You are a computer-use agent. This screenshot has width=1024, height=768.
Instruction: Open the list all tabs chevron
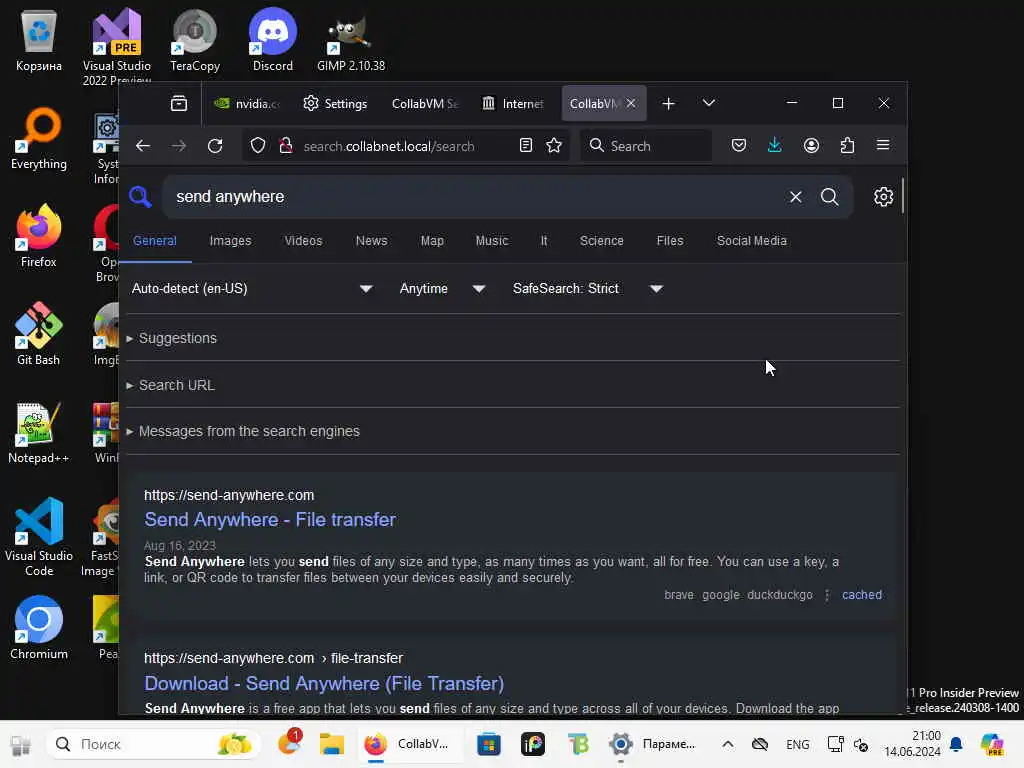click(x=709, y=103)
